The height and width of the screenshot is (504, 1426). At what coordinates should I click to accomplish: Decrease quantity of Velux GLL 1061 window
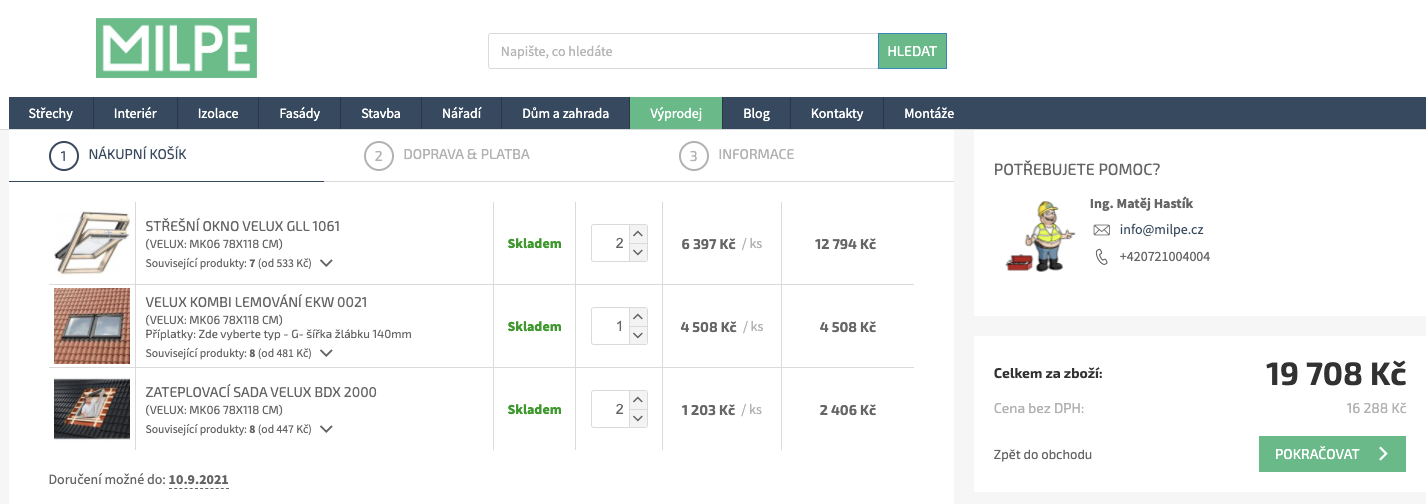click(x=639, y=252)
